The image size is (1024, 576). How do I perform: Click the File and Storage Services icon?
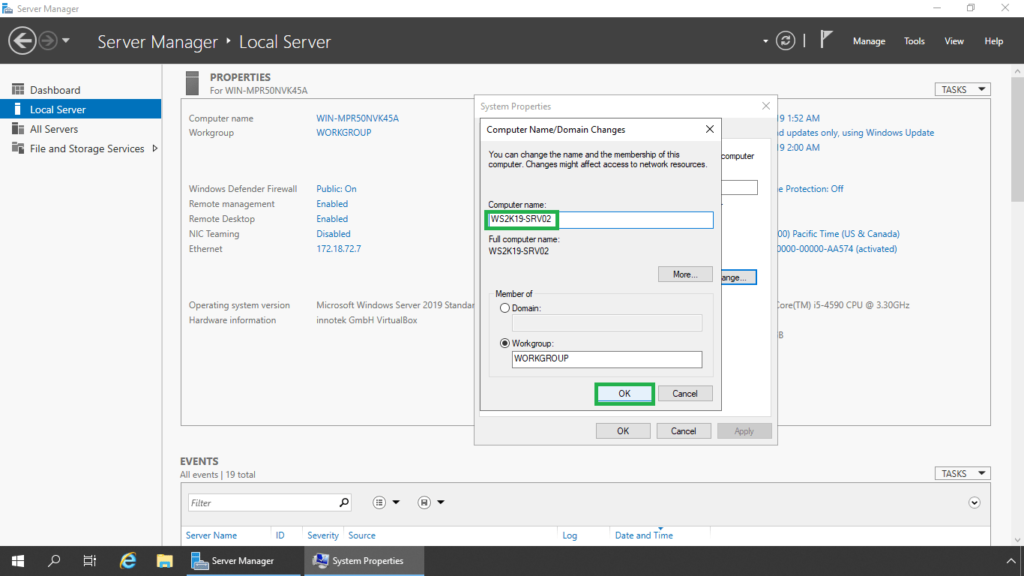(x=18, y=148)
